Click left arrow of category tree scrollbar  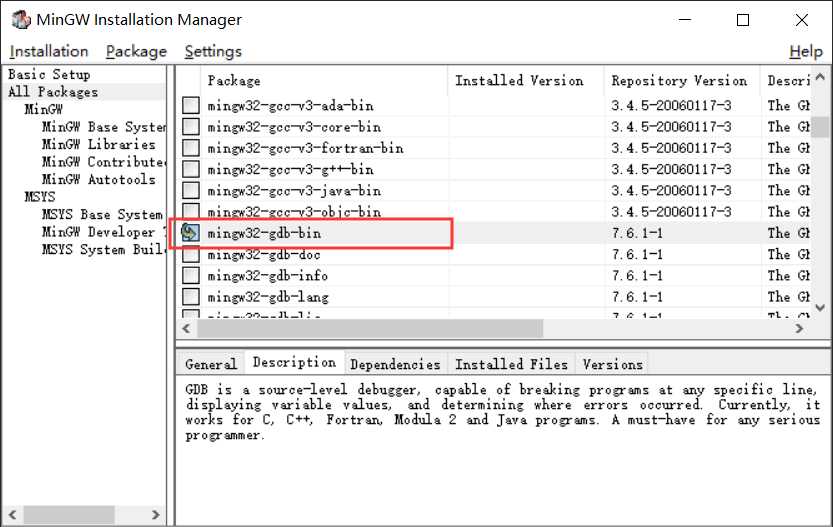point(13,514)
